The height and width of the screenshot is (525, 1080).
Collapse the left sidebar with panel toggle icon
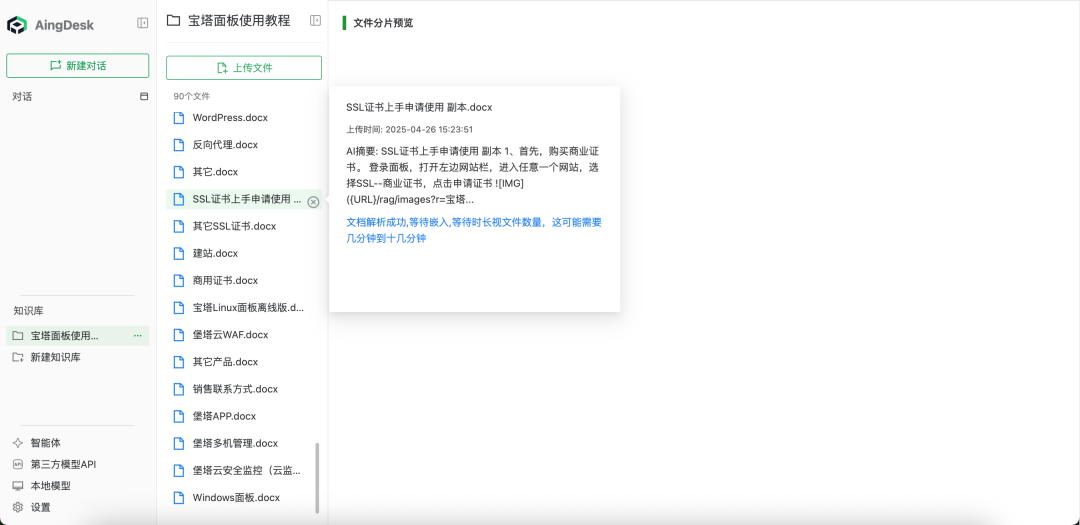click(143, 23)
